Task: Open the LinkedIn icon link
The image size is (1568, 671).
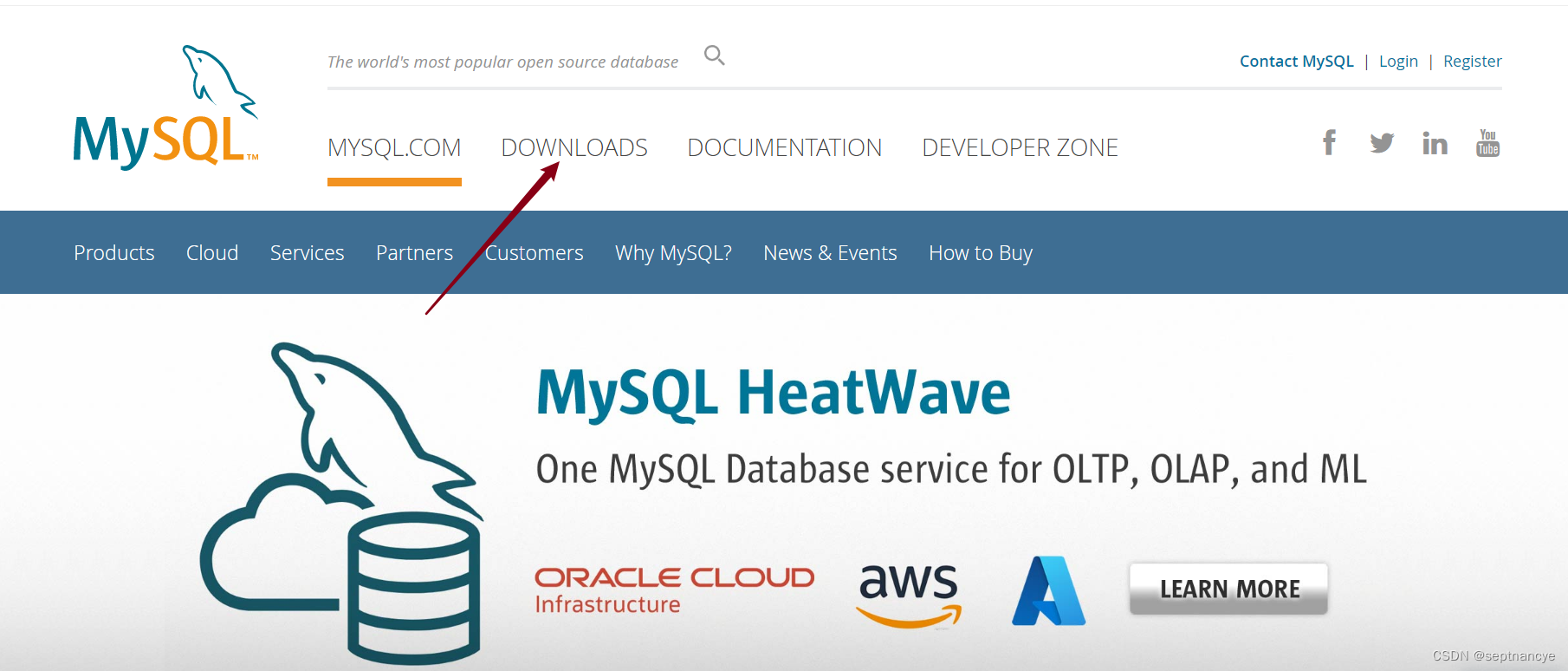Action: (1435, 143)
